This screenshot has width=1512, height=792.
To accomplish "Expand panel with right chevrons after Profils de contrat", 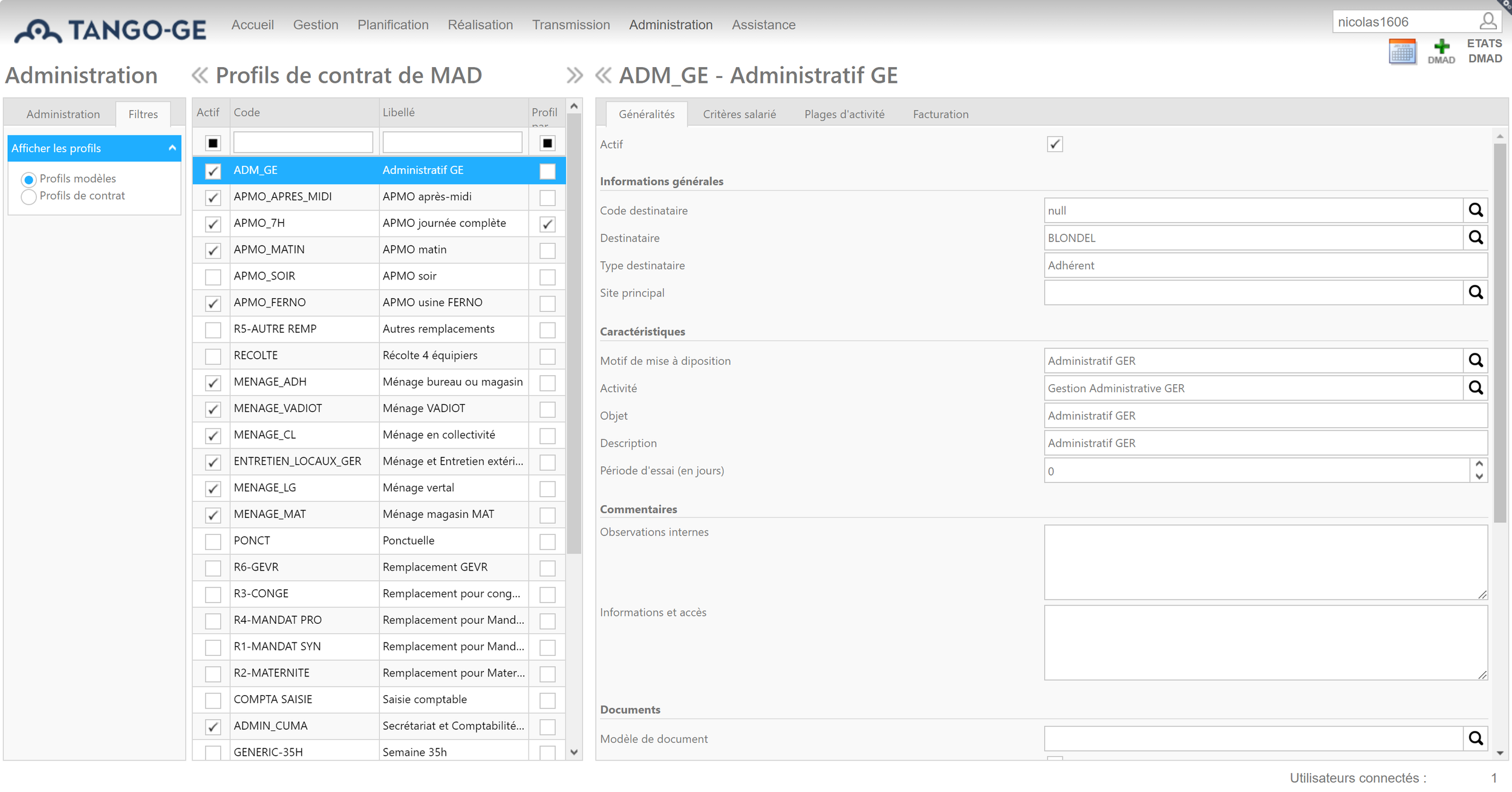I will tap(575, 76).
